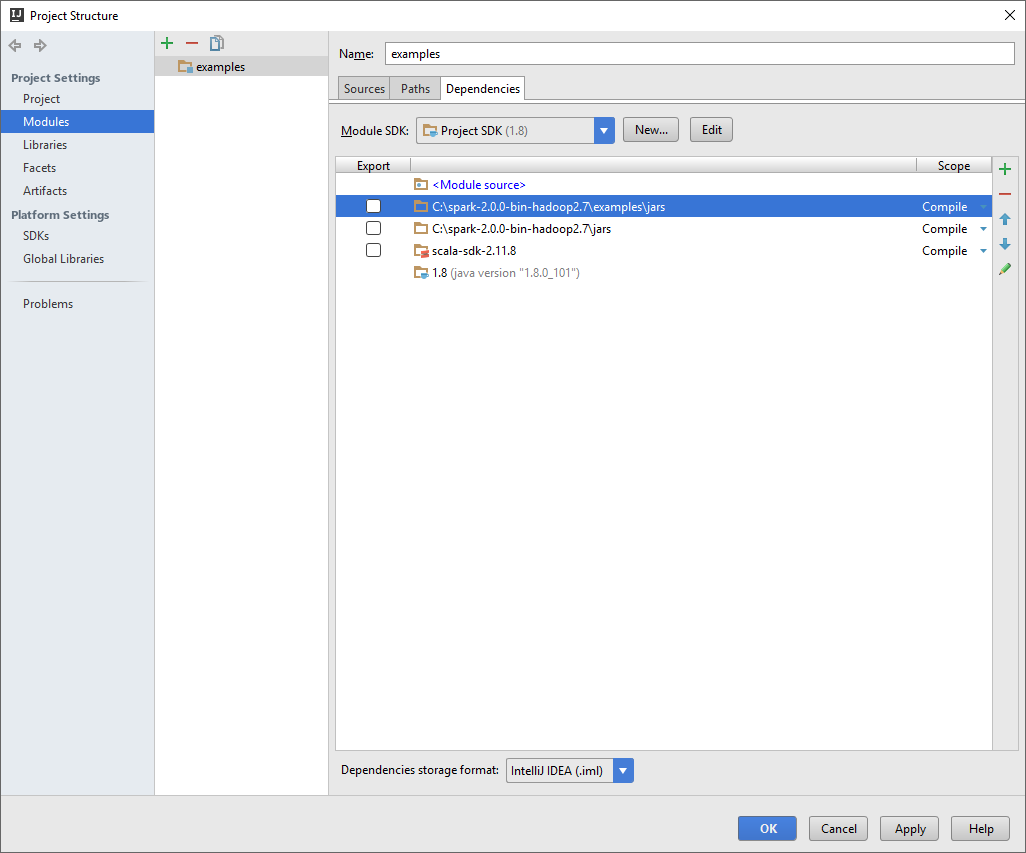Close the Project Structure dialog
1026x853 pixels.
pyautogui.click(x=1010, y=15)
